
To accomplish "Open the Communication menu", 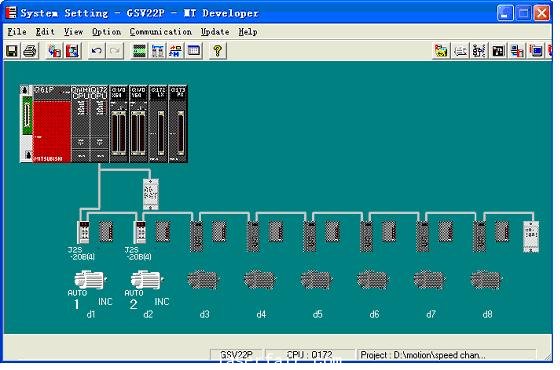I will (x=160, y=32).
